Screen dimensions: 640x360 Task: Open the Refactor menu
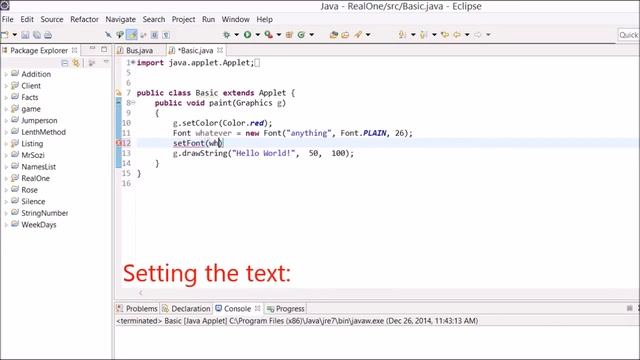click(x=84, y=19)
